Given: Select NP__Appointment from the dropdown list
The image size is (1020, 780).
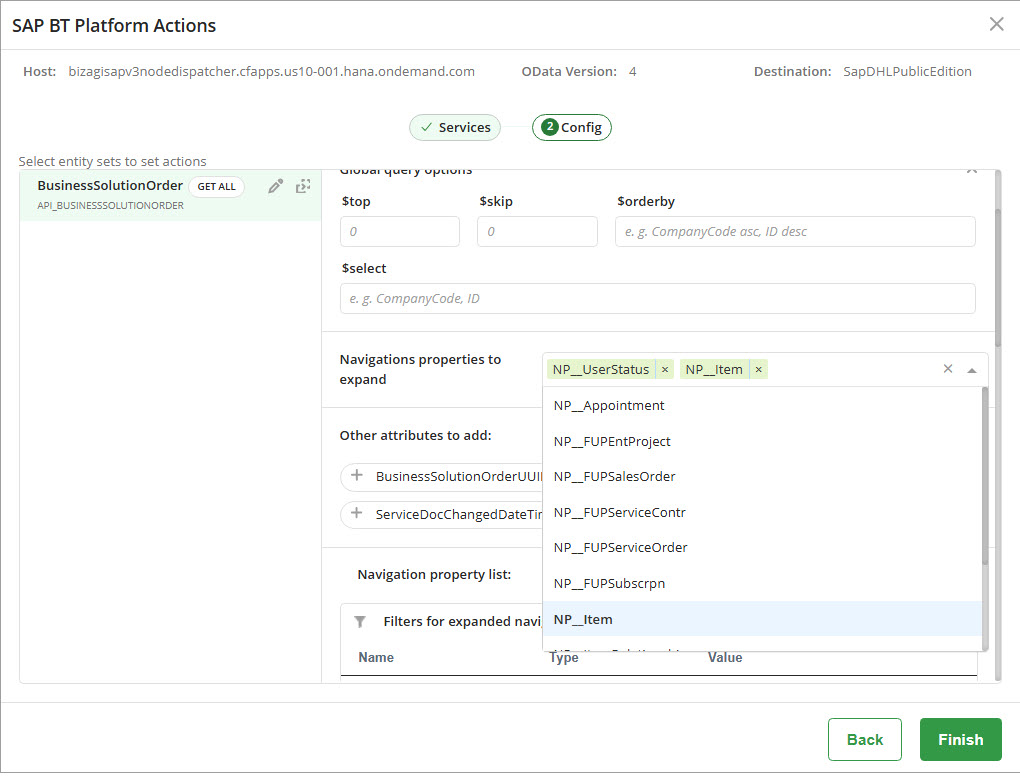Looking at the screenshot, I should point(762,405).
